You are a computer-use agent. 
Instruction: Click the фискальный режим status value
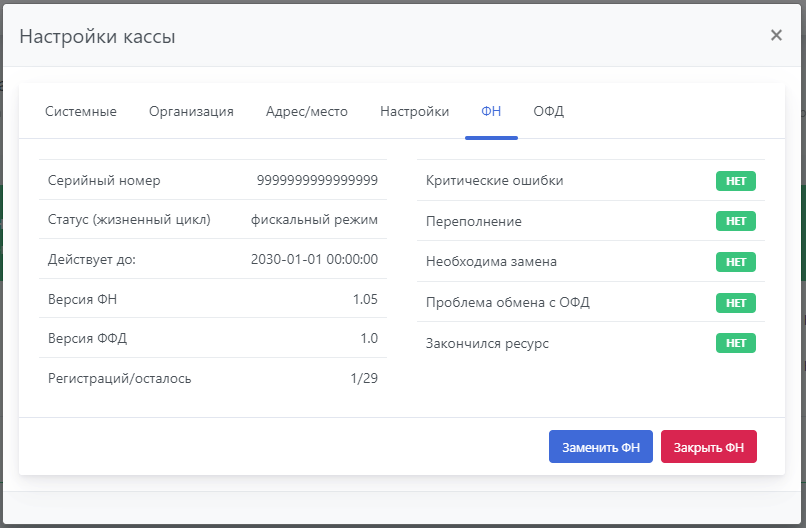point(314,220)
